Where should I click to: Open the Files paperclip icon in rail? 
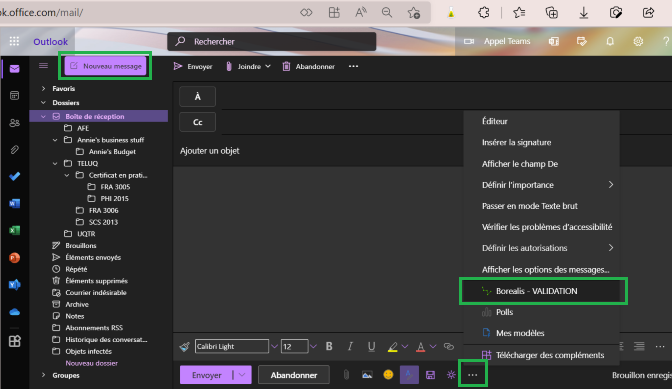15,150
